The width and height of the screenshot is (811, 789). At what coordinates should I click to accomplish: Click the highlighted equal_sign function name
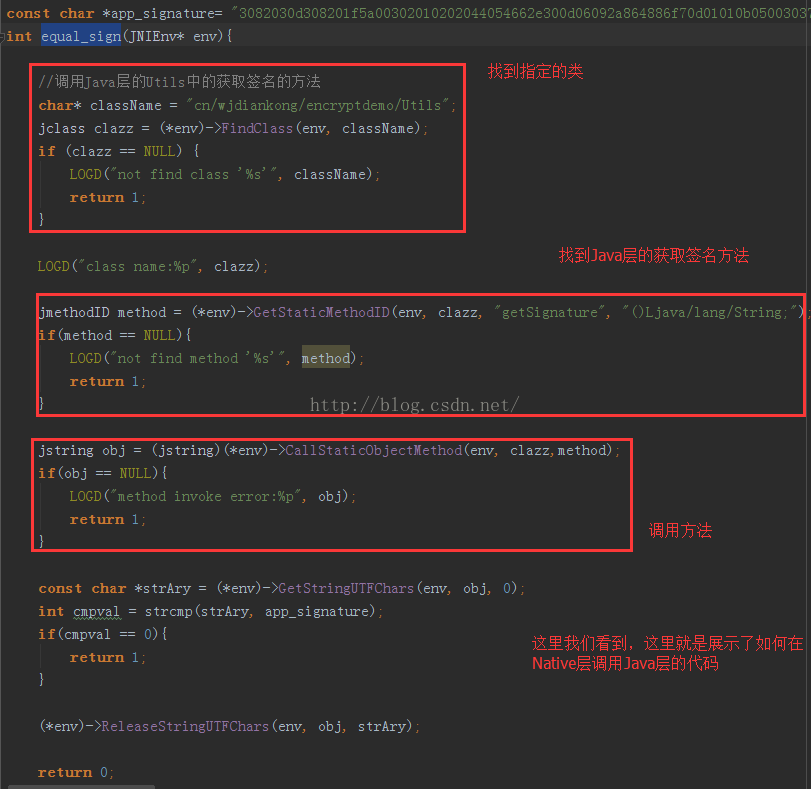[x=81, y=37]
